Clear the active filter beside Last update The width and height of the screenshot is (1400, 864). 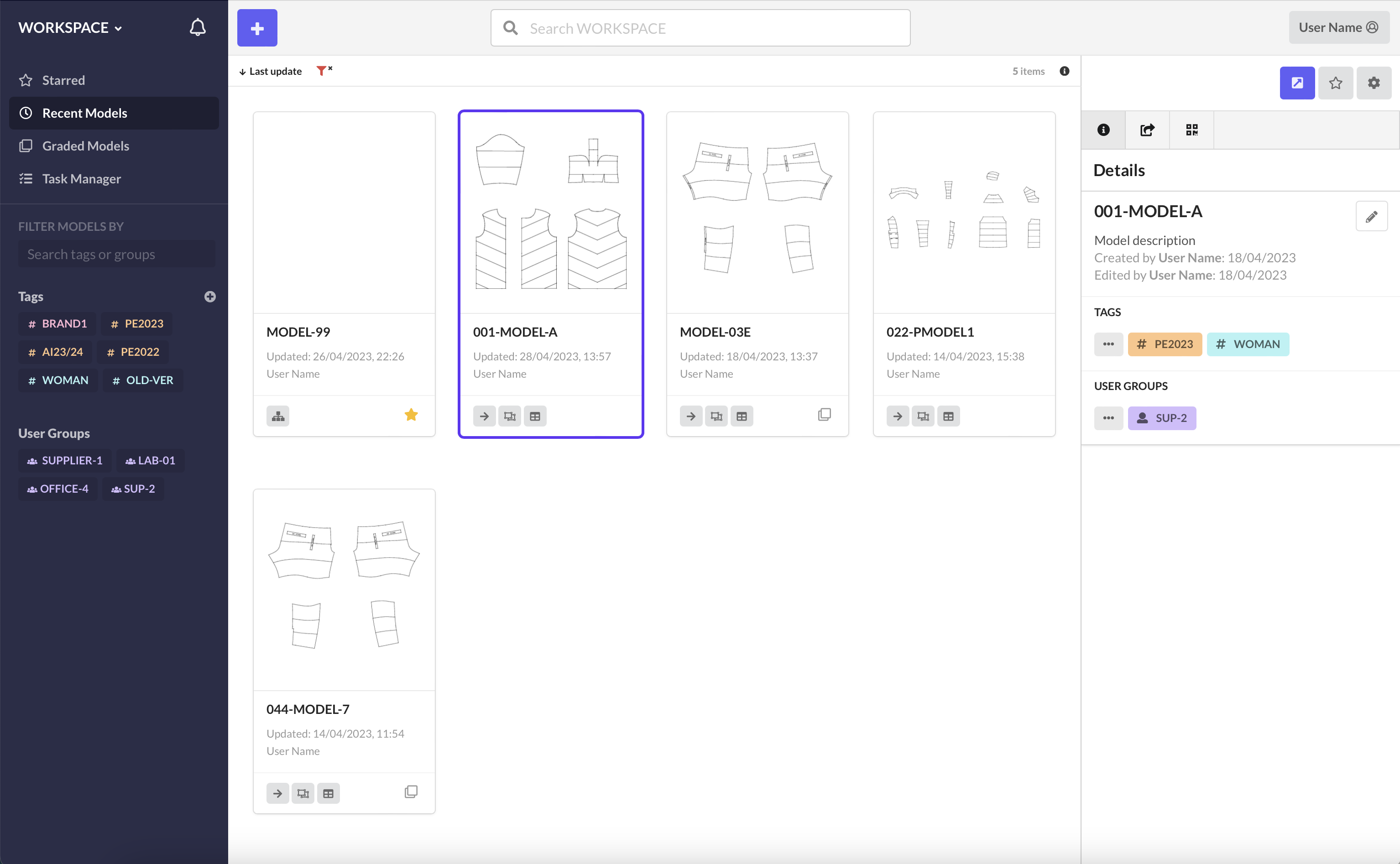click(x=324, y=70)
